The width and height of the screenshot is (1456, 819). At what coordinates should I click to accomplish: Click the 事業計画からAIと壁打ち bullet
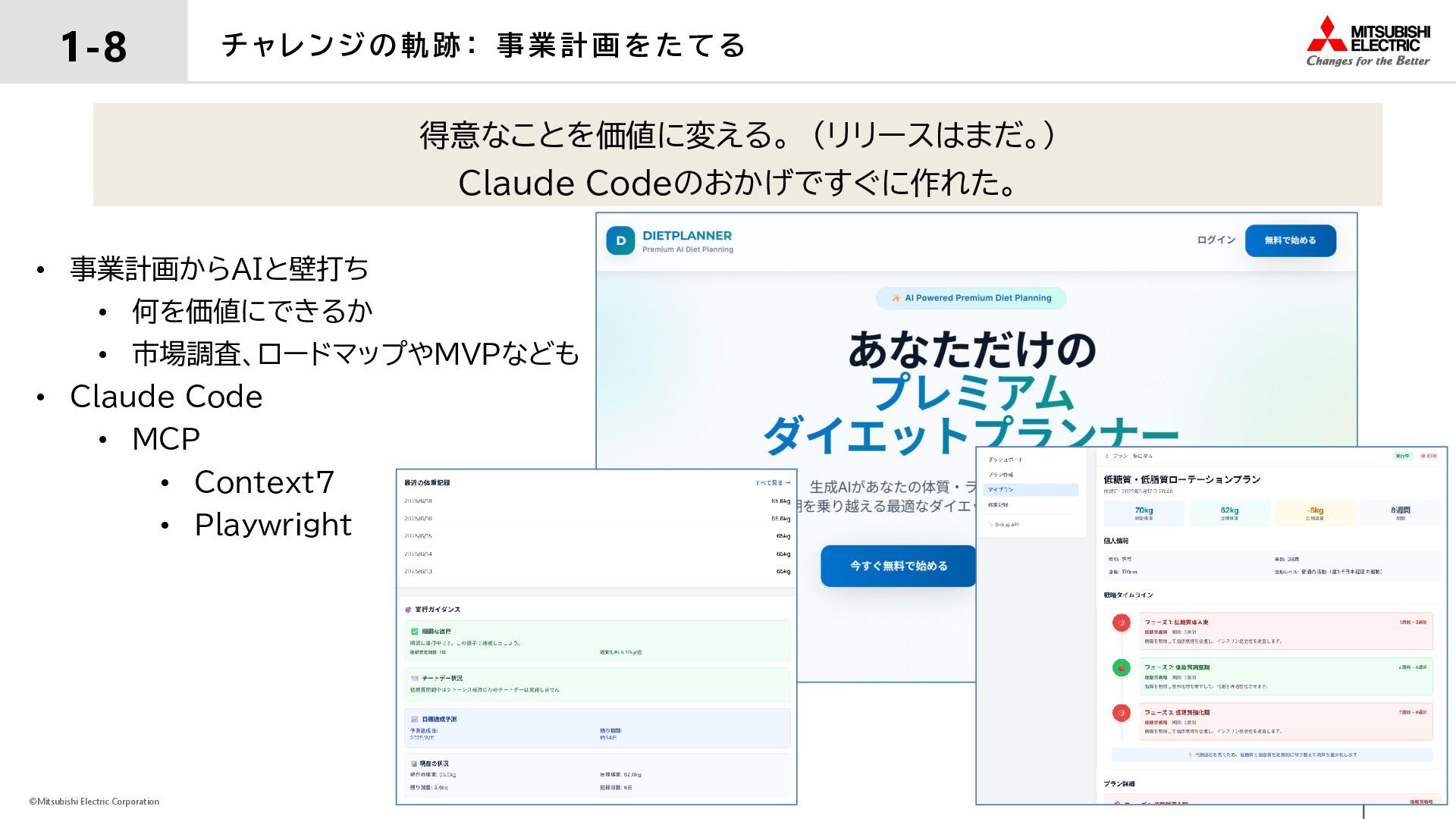click(x=219, y=268)
